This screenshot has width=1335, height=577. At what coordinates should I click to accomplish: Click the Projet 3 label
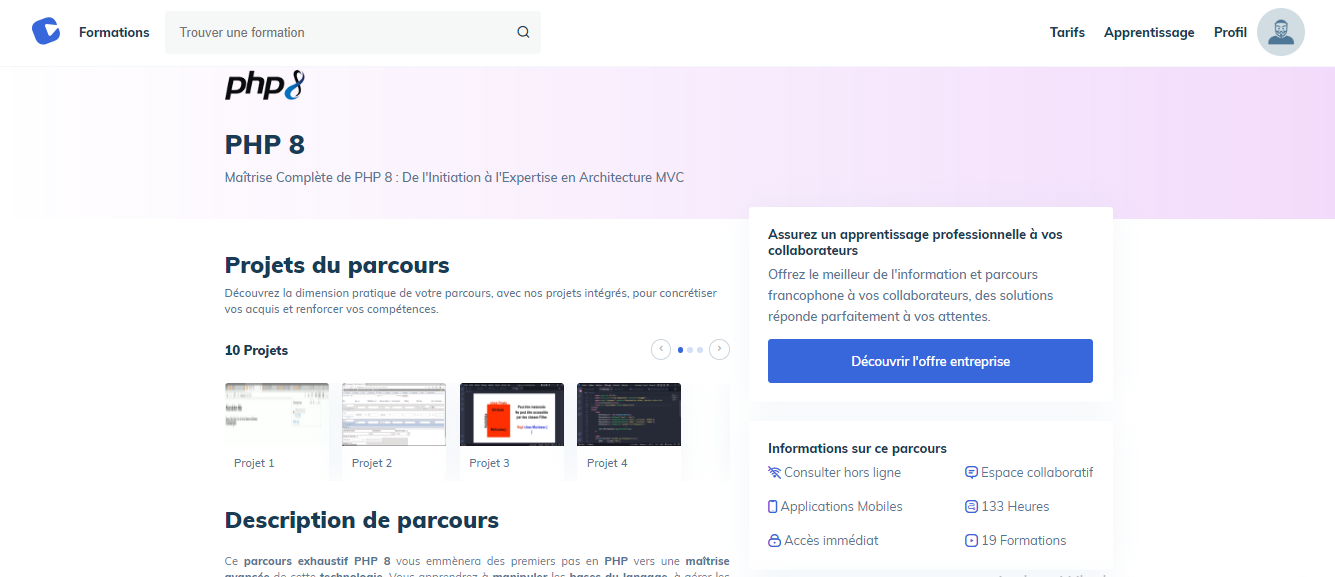pos(490,463)
